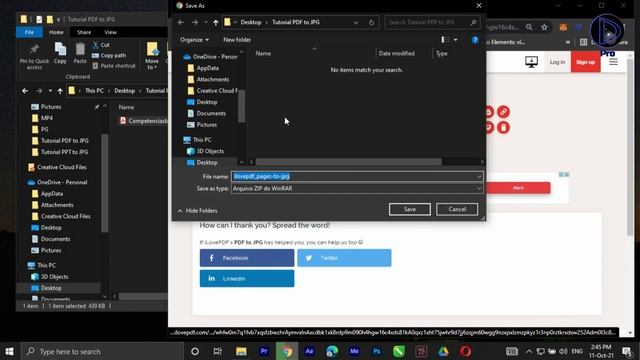Screen dimensions: 640x360
Task: Click taskbar Type here to search box
Action: pyautogui.click(x=102, y=351)
